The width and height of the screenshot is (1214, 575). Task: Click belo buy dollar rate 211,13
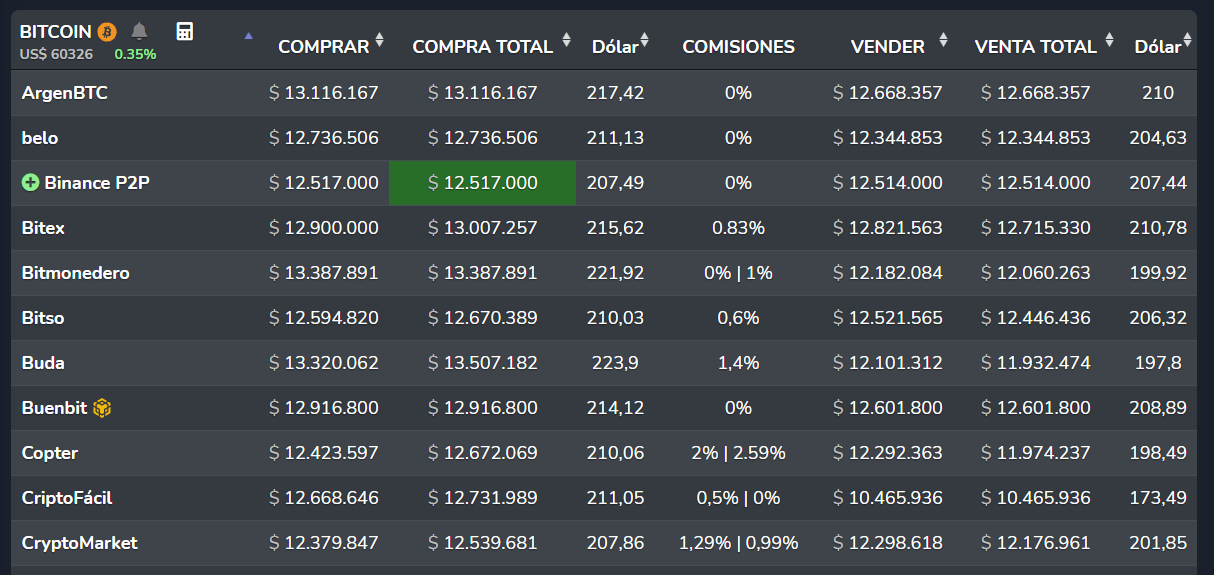[616, 138]
